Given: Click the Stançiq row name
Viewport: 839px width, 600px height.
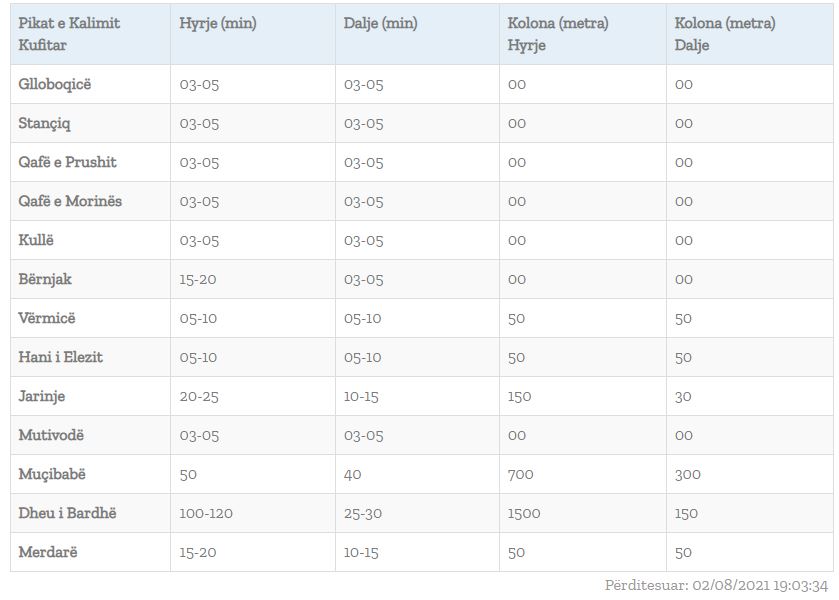Looking at the screenshot, I should [x=45, y=123].
